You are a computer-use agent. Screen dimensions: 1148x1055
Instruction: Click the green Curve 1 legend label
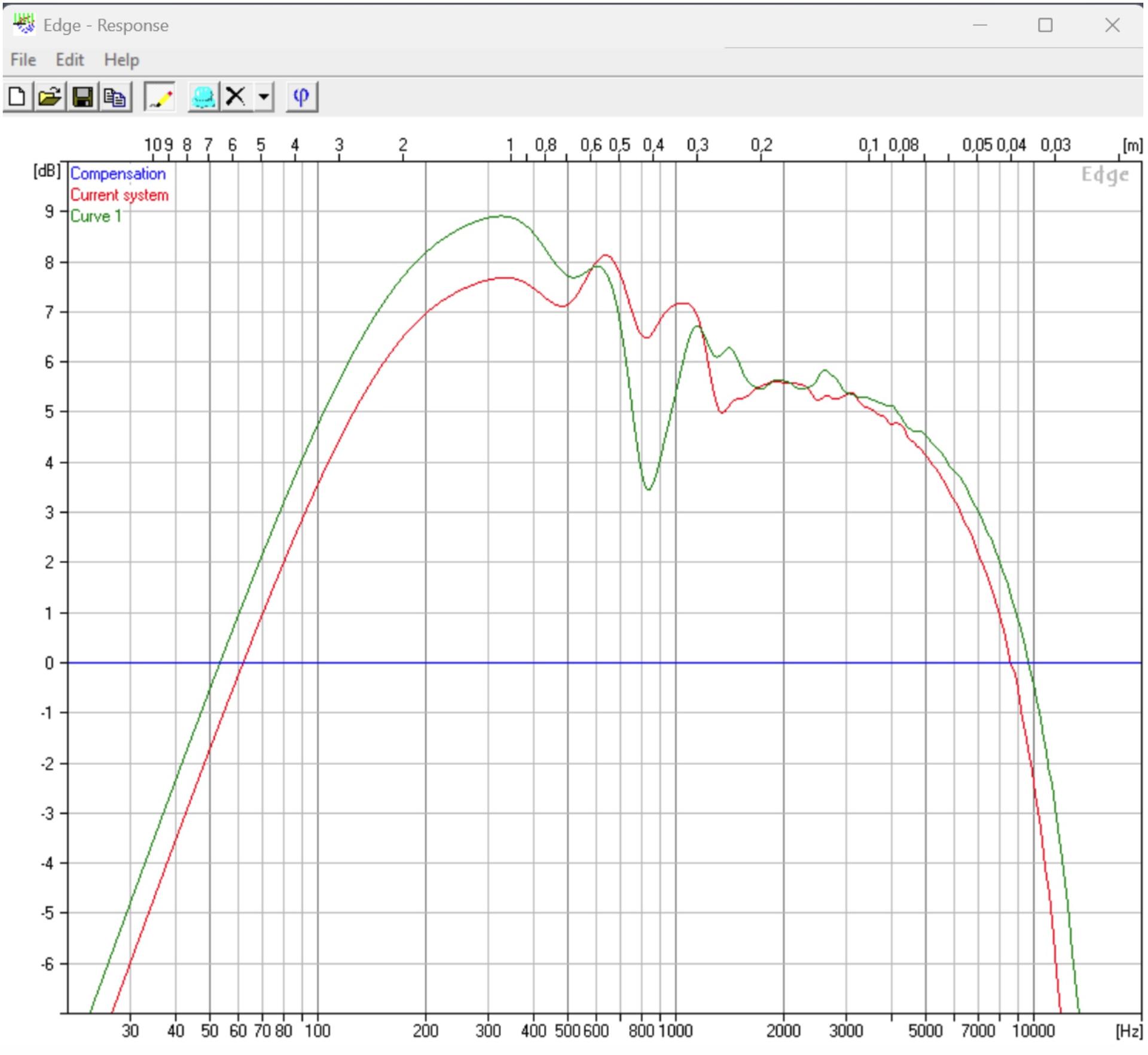(x=96, y=216)
